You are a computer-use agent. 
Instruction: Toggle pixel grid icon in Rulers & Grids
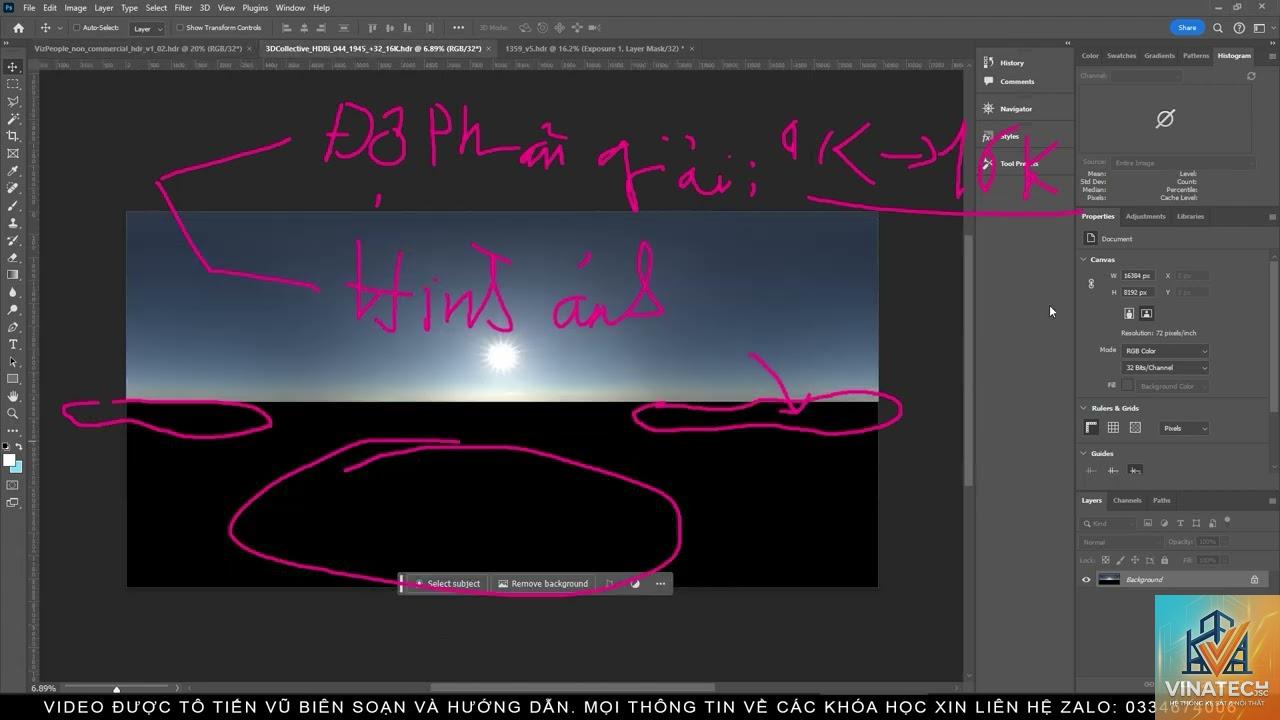click(1135, 428)
